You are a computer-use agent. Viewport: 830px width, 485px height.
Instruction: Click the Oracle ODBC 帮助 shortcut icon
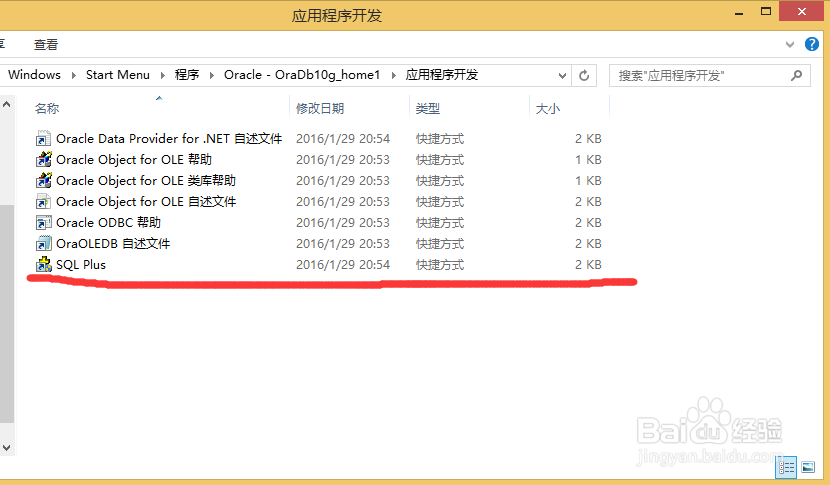43,222
